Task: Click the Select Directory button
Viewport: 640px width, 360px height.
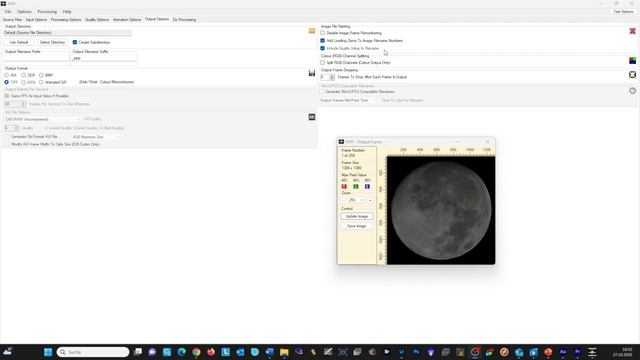Action: pos(52,42)
